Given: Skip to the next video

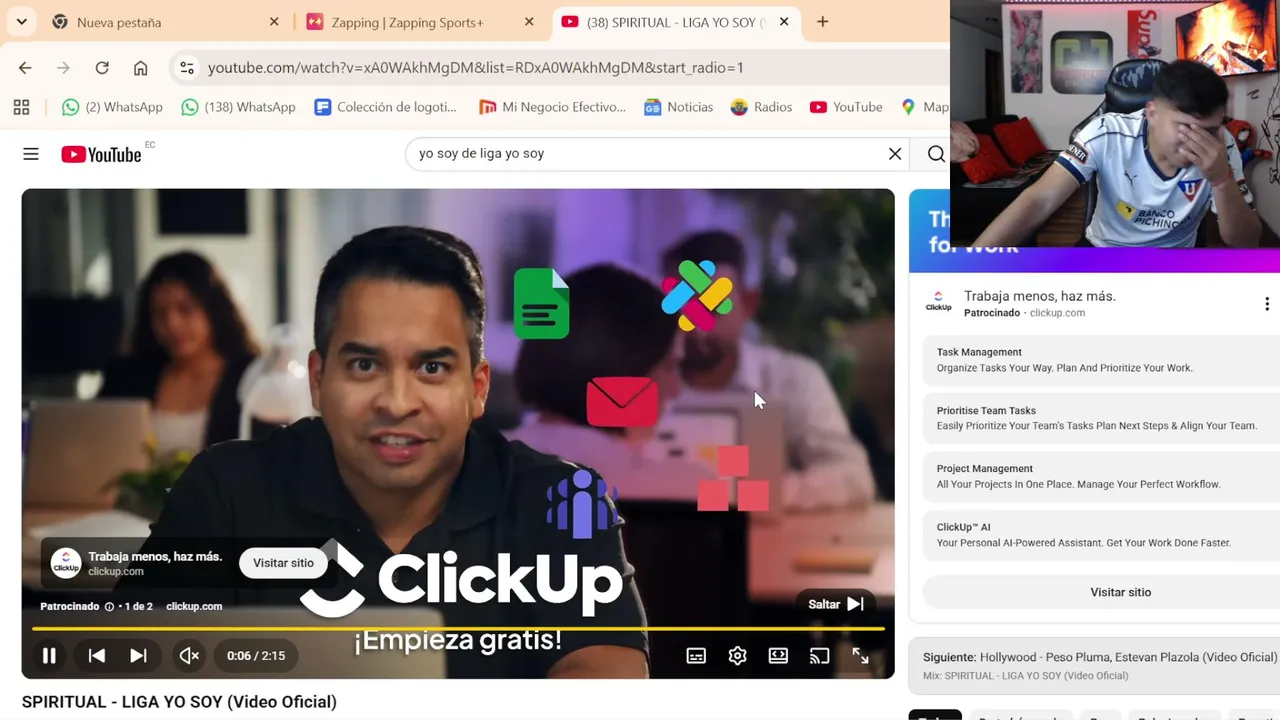Looking at the screenshot, I should 138,656.
